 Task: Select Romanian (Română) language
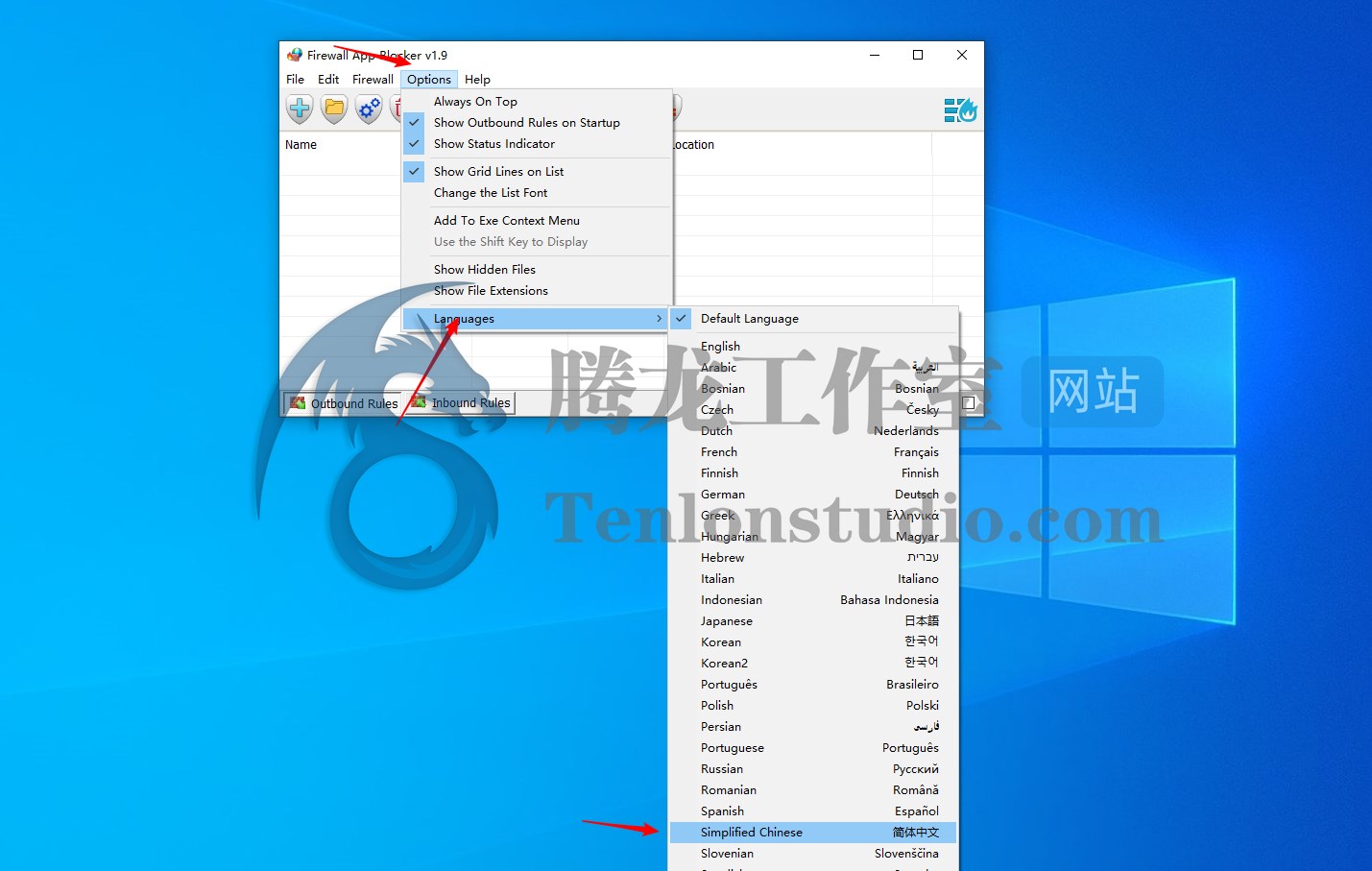tap(813, 790)
